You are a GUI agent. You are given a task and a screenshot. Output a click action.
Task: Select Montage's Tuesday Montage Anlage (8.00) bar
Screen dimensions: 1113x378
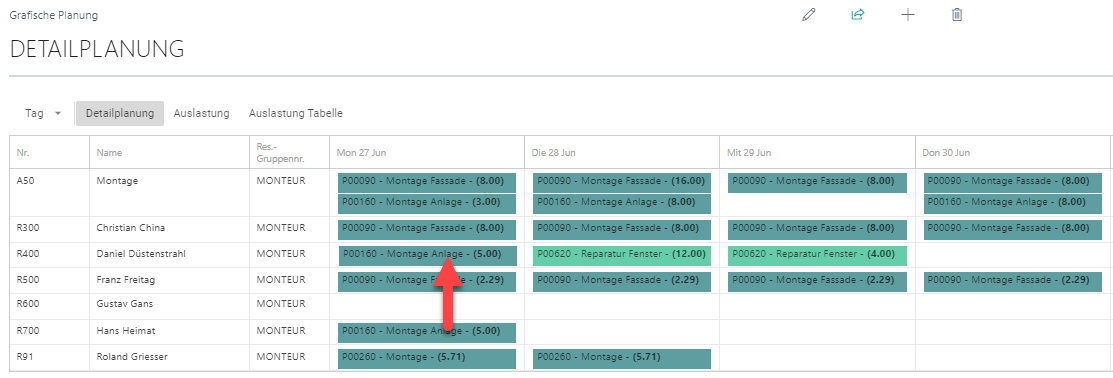click(x=622, y=204)
